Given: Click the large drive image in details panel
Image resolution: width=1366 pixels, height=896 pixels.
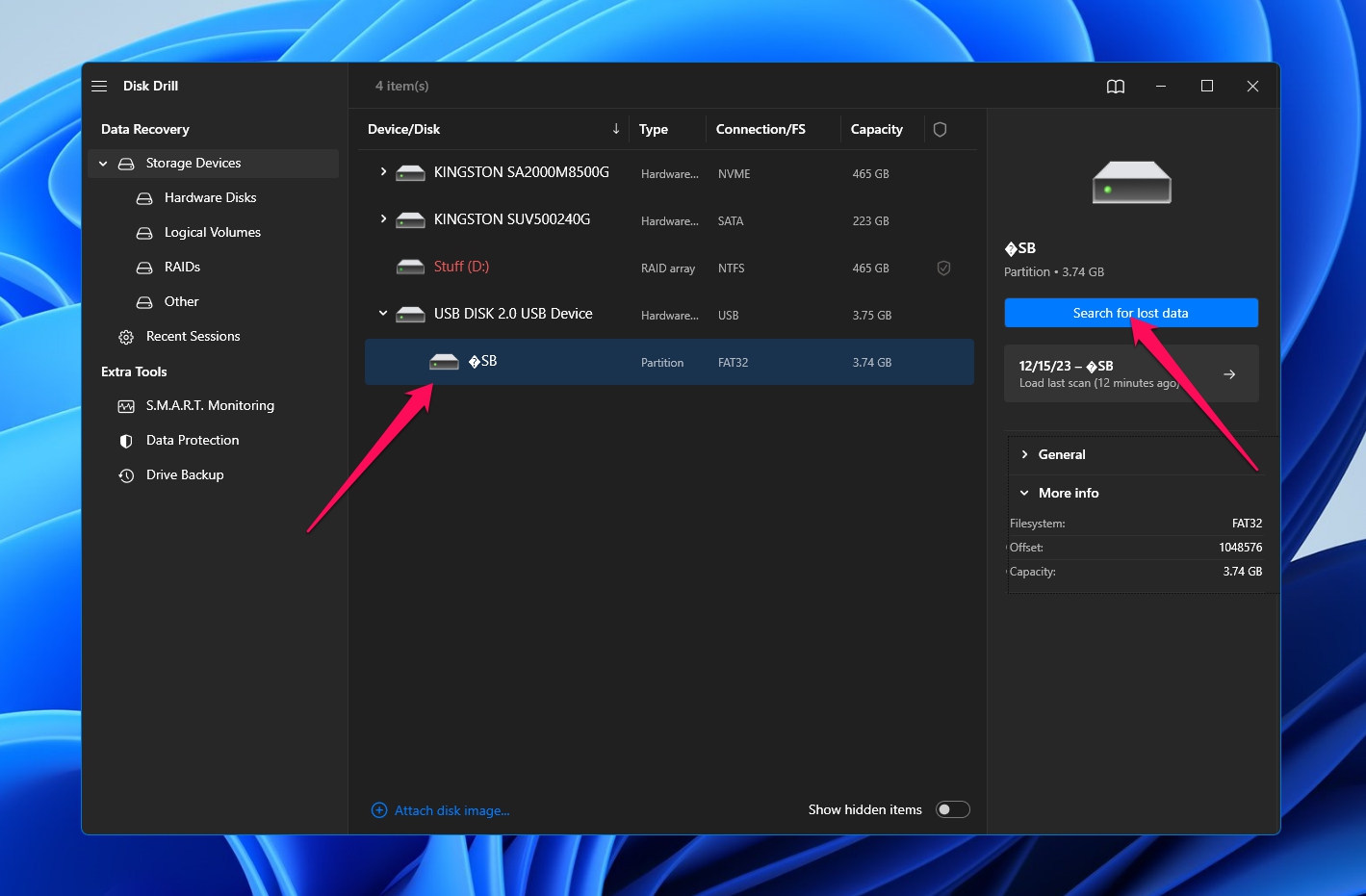Looking at the screenshot, I should pyautogui.click(x=1132, y=182).
